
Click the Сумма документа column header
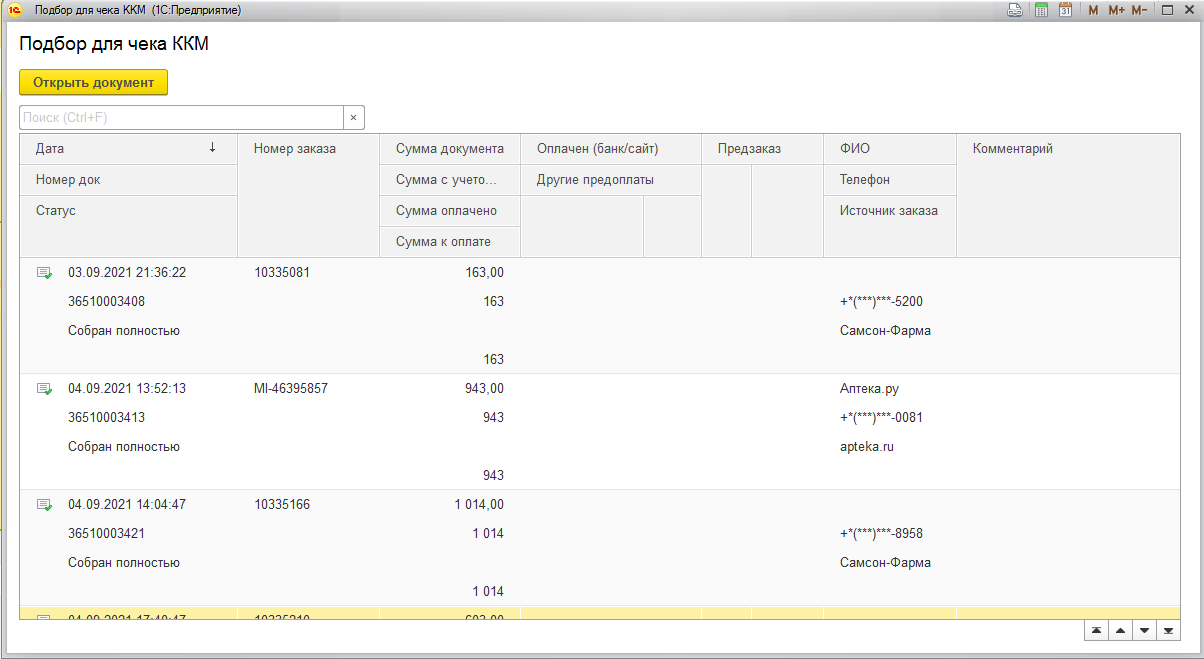tap(449, 149)
